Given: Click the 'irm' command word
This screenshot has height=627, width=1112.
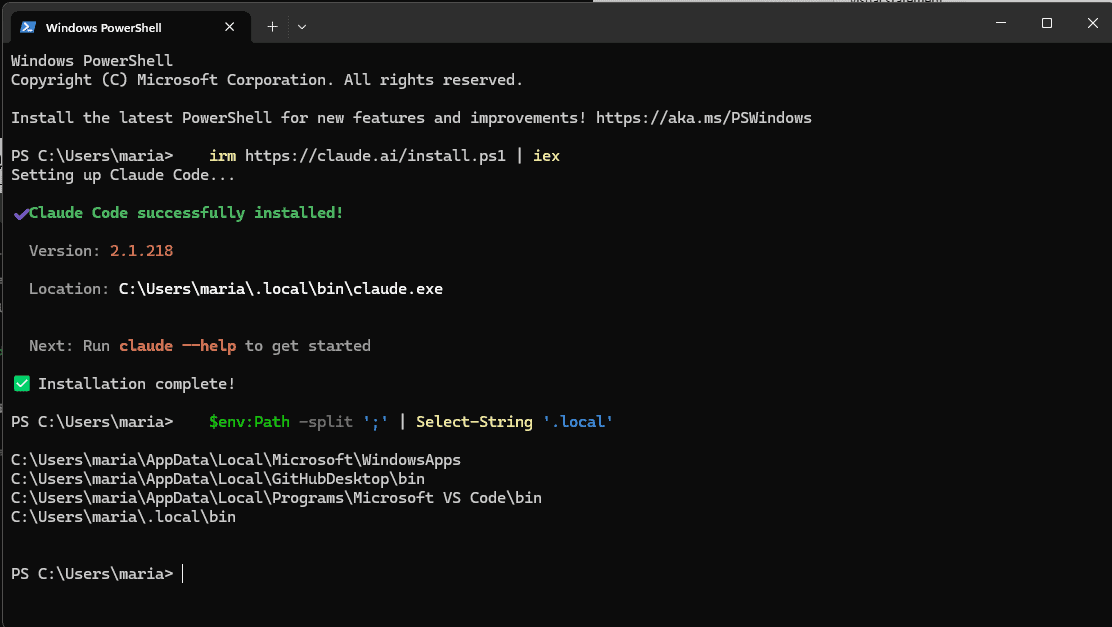Looking at the screenshot, I should (x=223, y=156).
